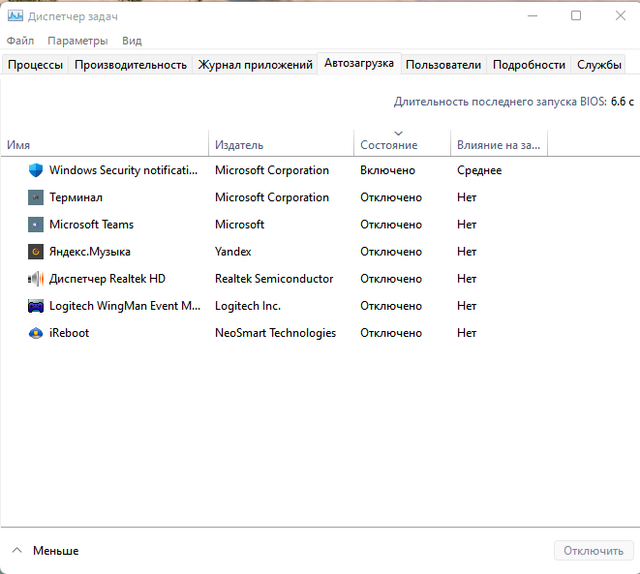Switch to the Производительность tab

pyautogui.click(x=131, y=65)
